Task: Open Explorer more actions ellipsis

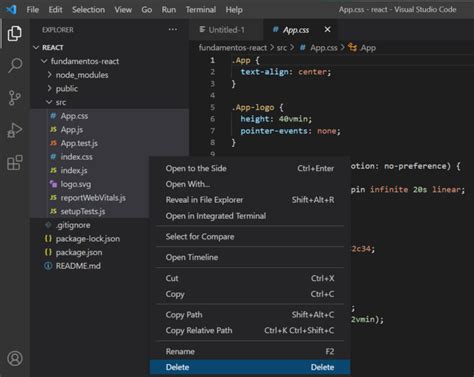Action: [x=173, y=30]
